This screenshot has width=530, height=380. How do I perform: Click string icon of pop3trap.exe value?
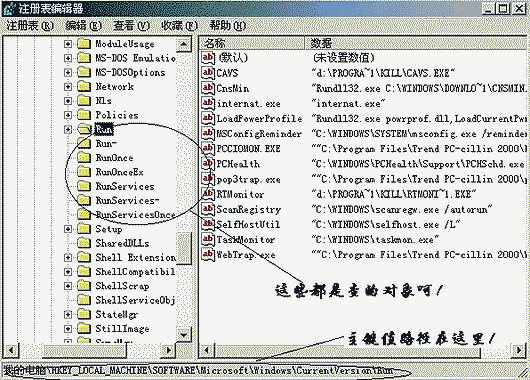tap(208, 179)
